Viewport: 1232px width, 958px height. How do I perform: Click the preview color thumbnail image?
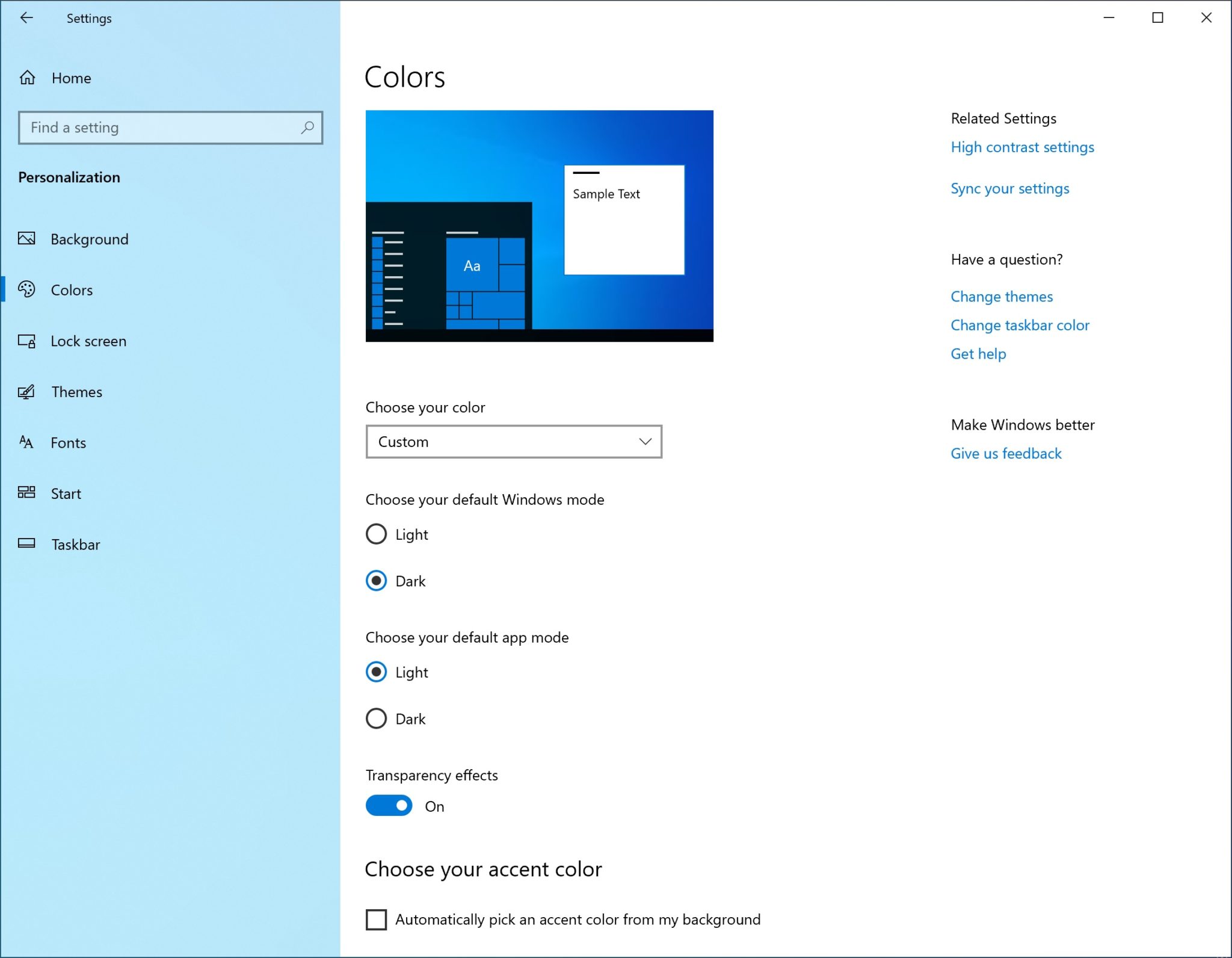(x=540, y=226)
